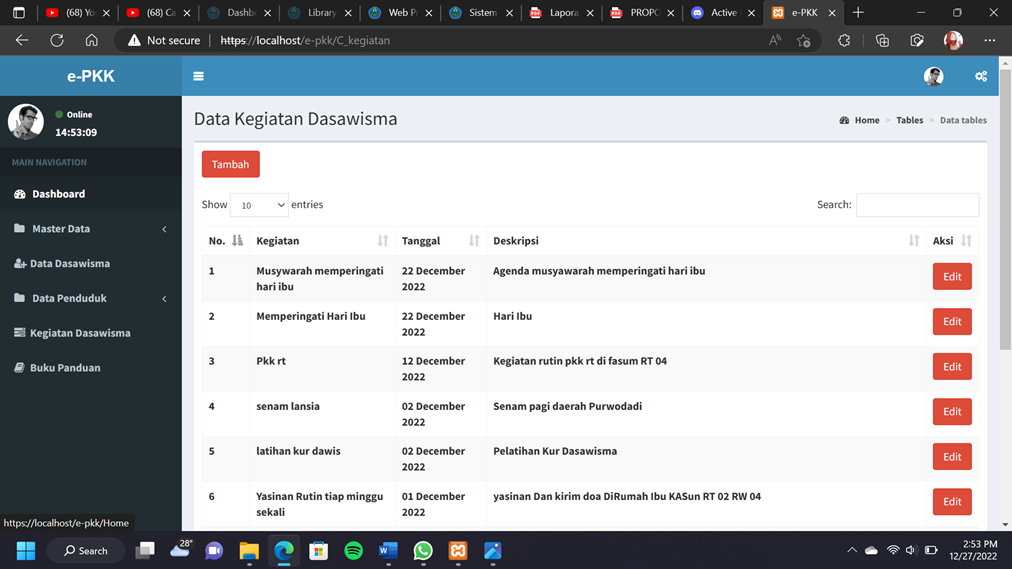This screenshot has width=1012, height=569.
Task: Open Dashboard from the sidebar
Action: [58, 194]
